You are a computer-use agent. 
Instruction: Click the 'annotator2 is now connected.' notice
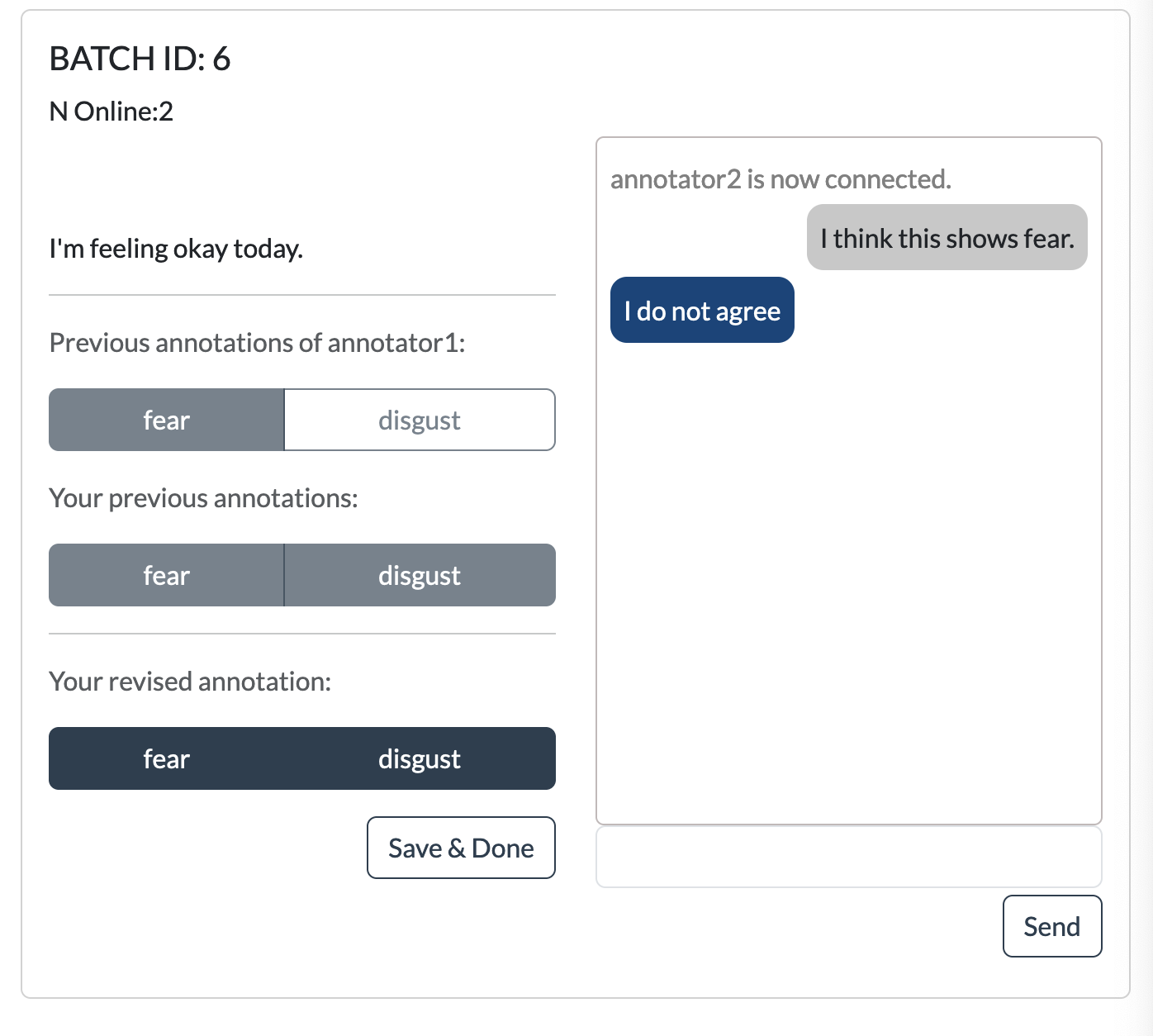click(x=781, y=179)
